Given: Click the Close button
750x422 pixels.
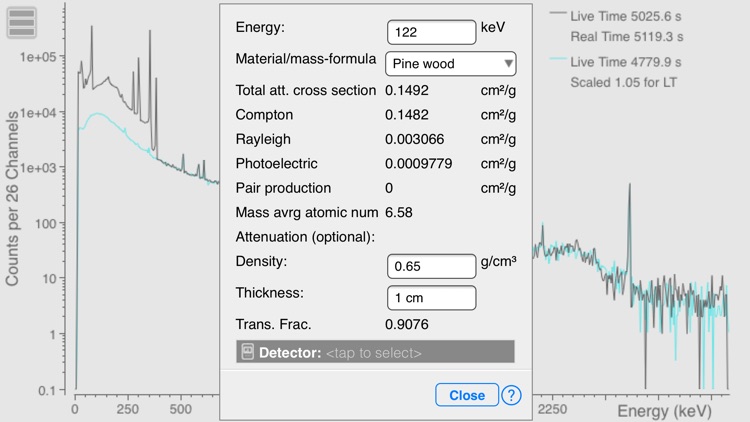Looking at the screenshot, I should (x=467, y=395).
